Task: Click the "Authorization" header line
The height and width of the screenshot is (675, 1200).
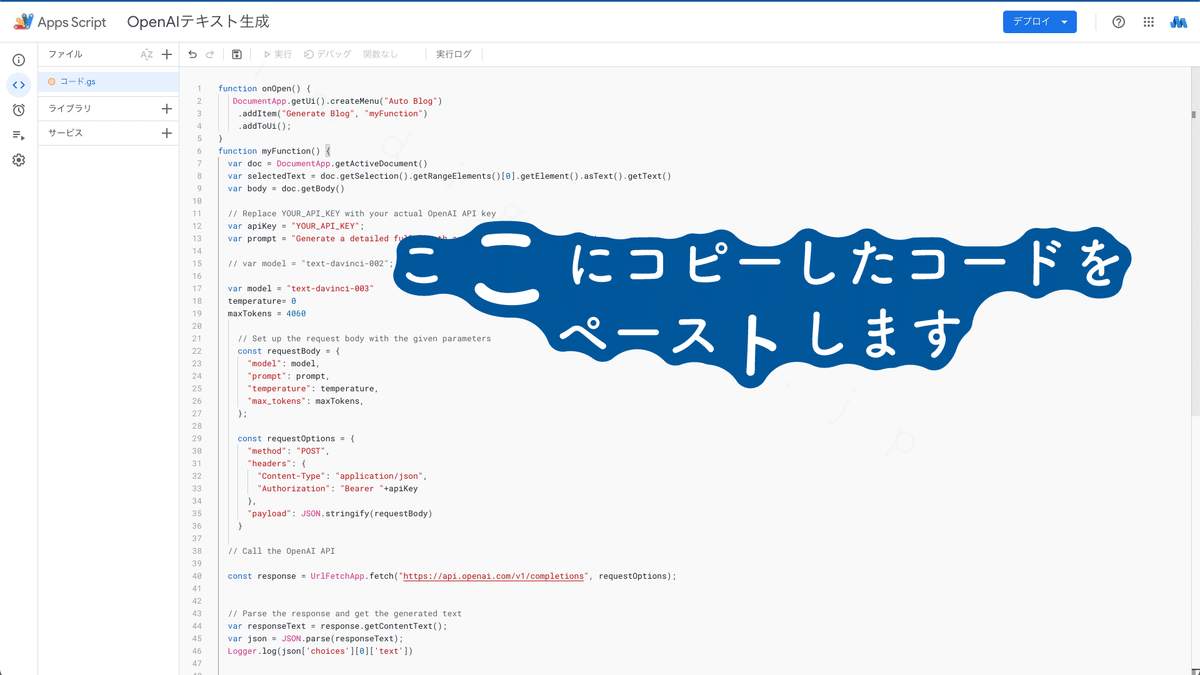Action: tap(337, 489)
